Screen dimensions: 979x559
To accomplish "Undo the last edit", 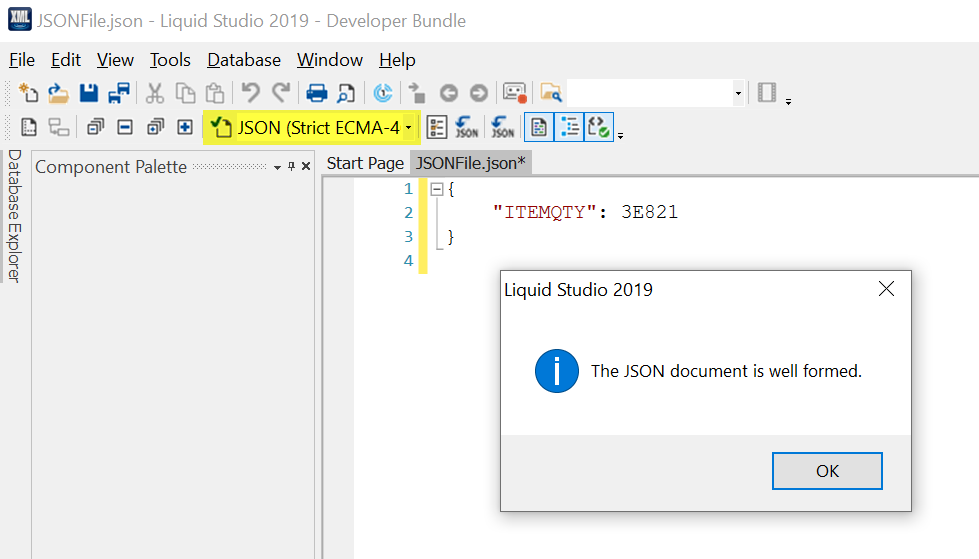I will click(x=251, y=93).
